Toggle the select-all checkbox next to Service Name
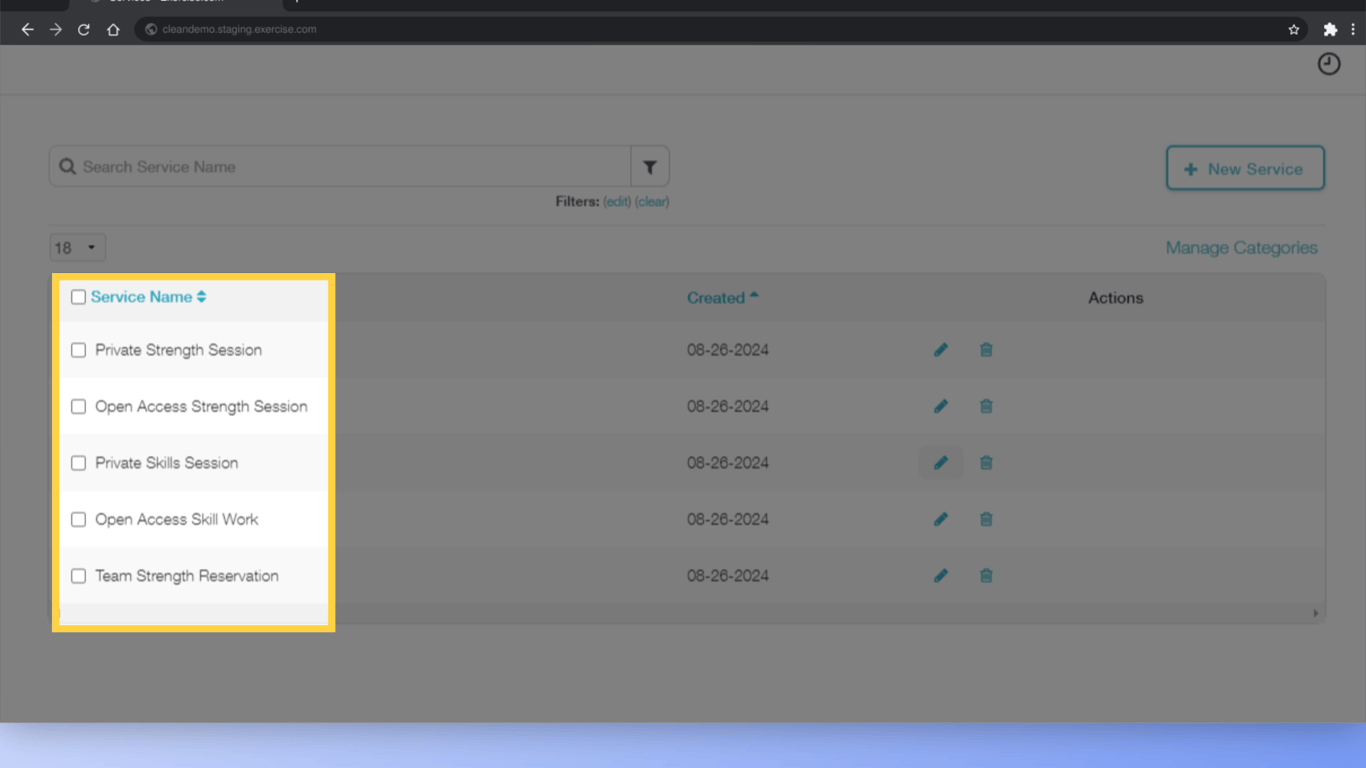The image size is (1366, 768). 78,297
